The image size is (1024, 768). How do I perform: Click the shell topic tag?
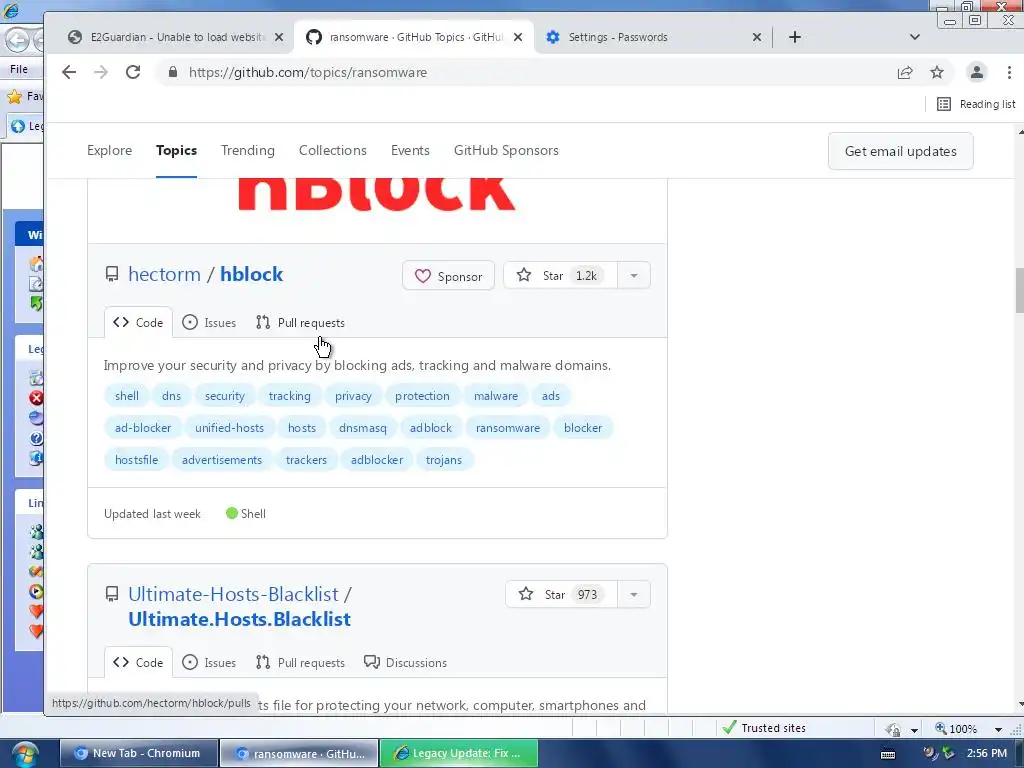click(127, 396)
